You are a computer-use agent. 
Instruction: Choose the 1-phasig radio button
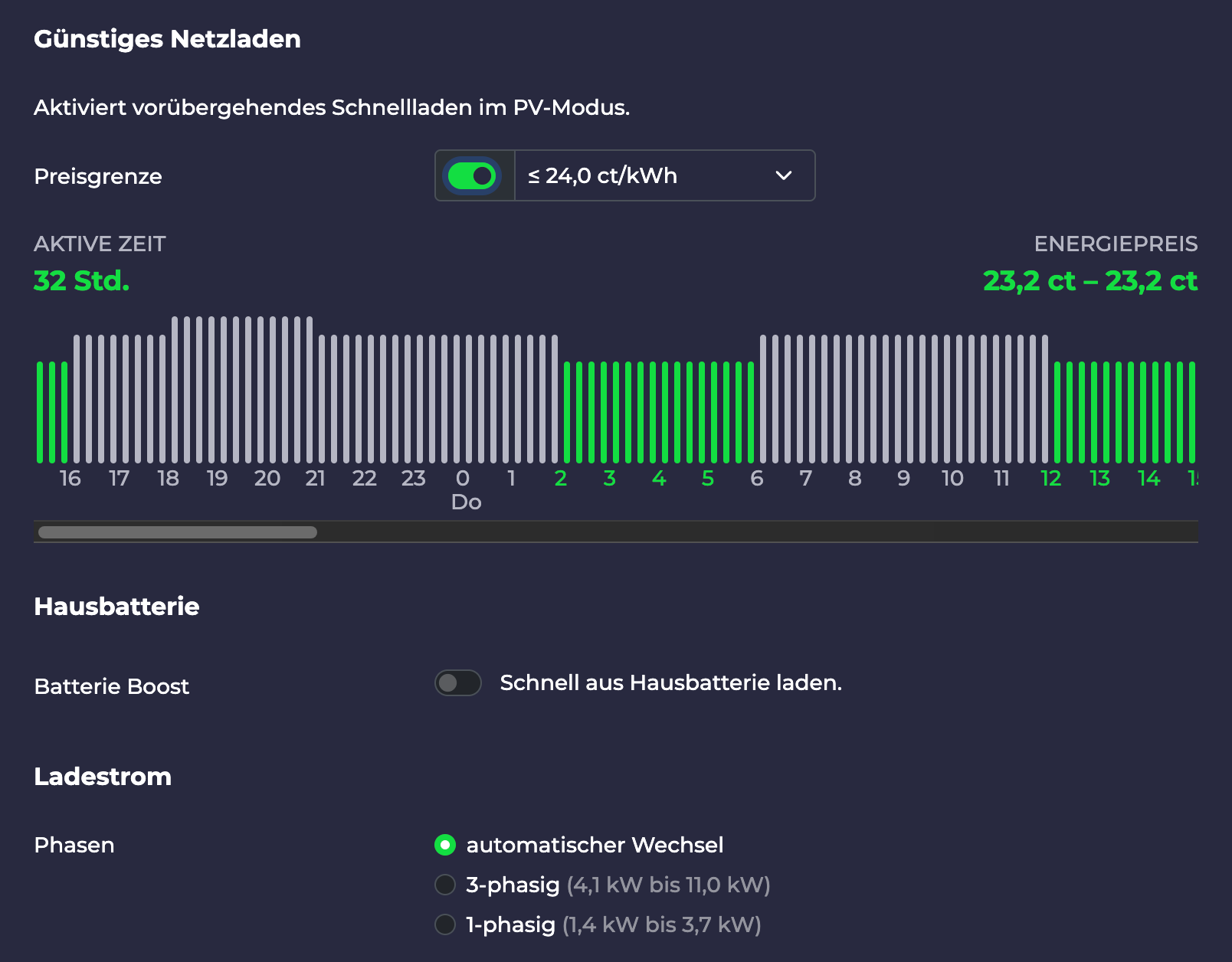pos(445,924)
